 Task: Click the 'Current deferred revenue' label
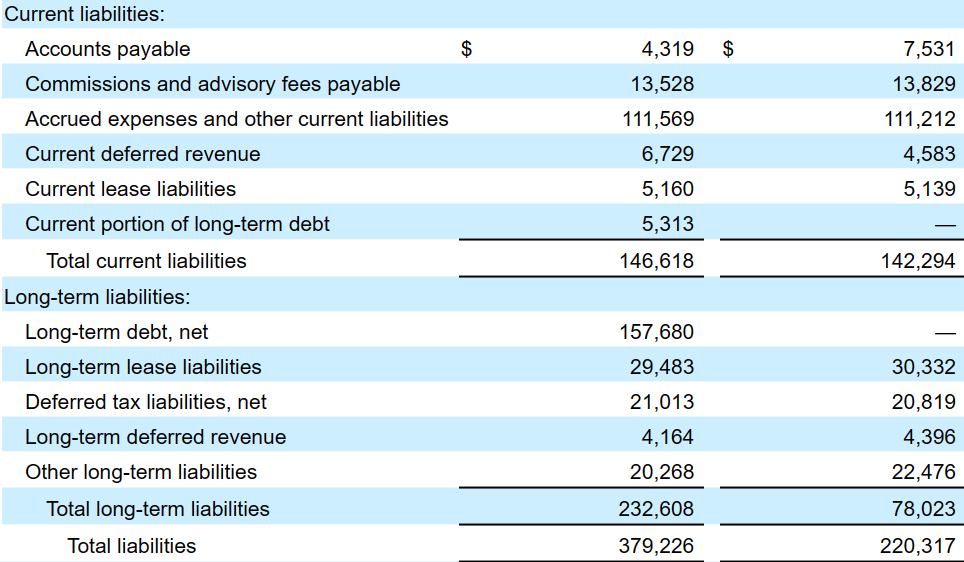(x=142, y=154)
